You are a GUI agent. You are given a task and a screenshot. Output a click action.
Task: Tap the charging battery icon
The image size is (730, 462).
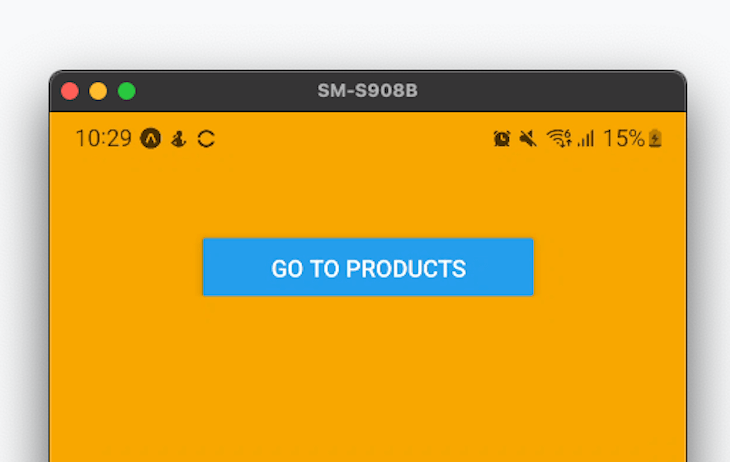tap(655, 138)
